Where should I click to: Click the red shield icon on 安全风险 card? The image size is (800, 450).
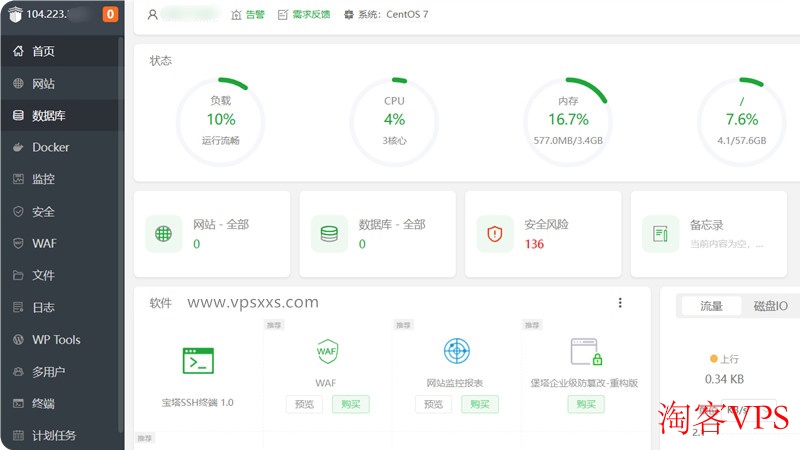(495, 234)
